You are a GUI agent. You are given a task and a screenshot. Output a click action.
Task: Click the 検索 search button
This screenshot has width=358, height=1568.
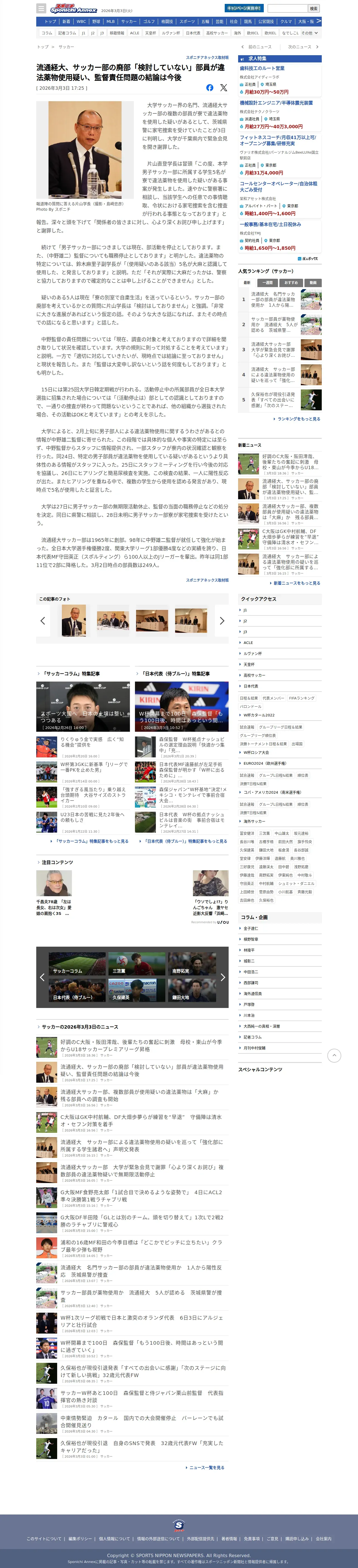(x=314, y=9)
